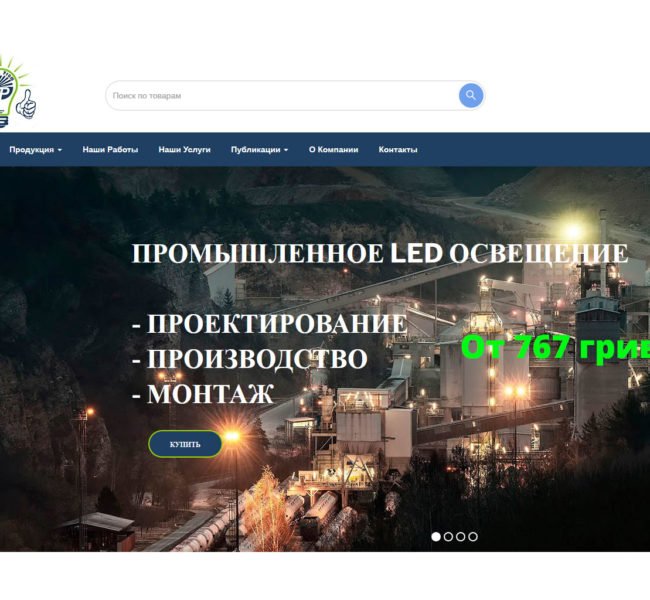Screen dimensions: 650x600
Task: Click the '- ПРОИЗВОДСТВО' banner line
Action: tap(250, 359)
